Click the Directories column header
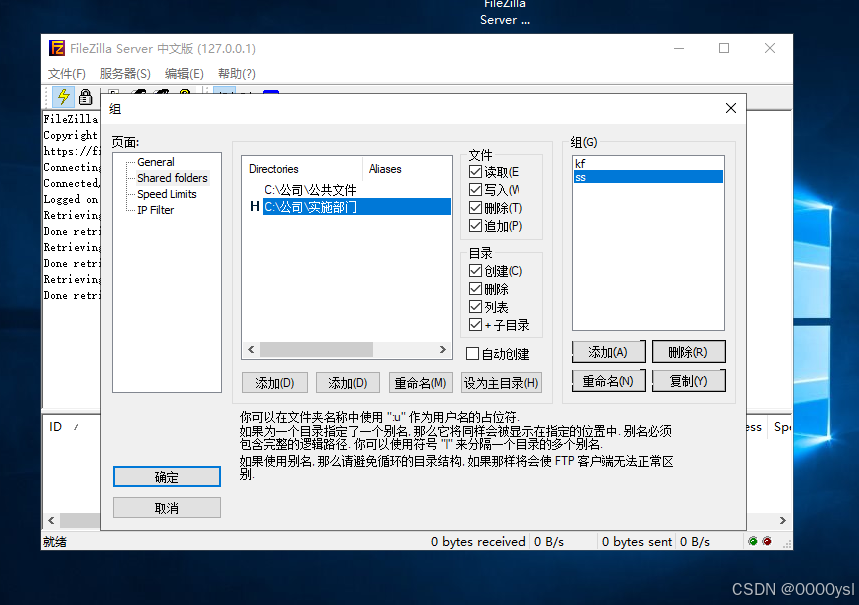Screen dimensions: 859x605 click(x=302, y=169)
